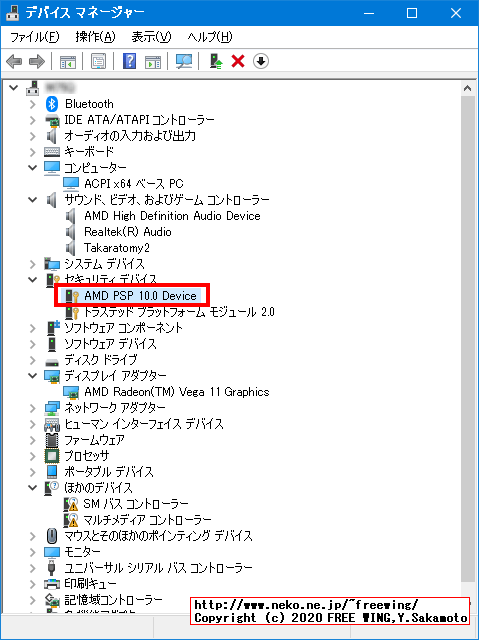This screenshot has height=640, width=479.
Task: Expand the ソフトウェア コンポーネント node
Action: click(33, 328)
